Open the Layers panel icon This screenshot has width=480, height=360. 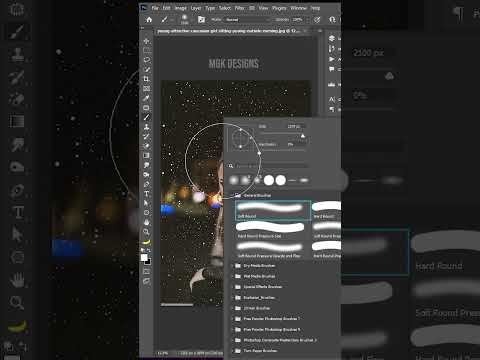[332, 38]
